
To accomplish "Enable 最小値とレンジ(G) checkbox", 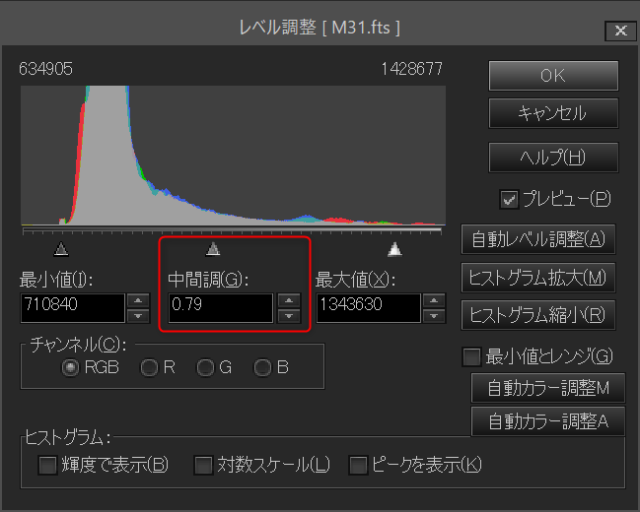I will coord(471,356).
